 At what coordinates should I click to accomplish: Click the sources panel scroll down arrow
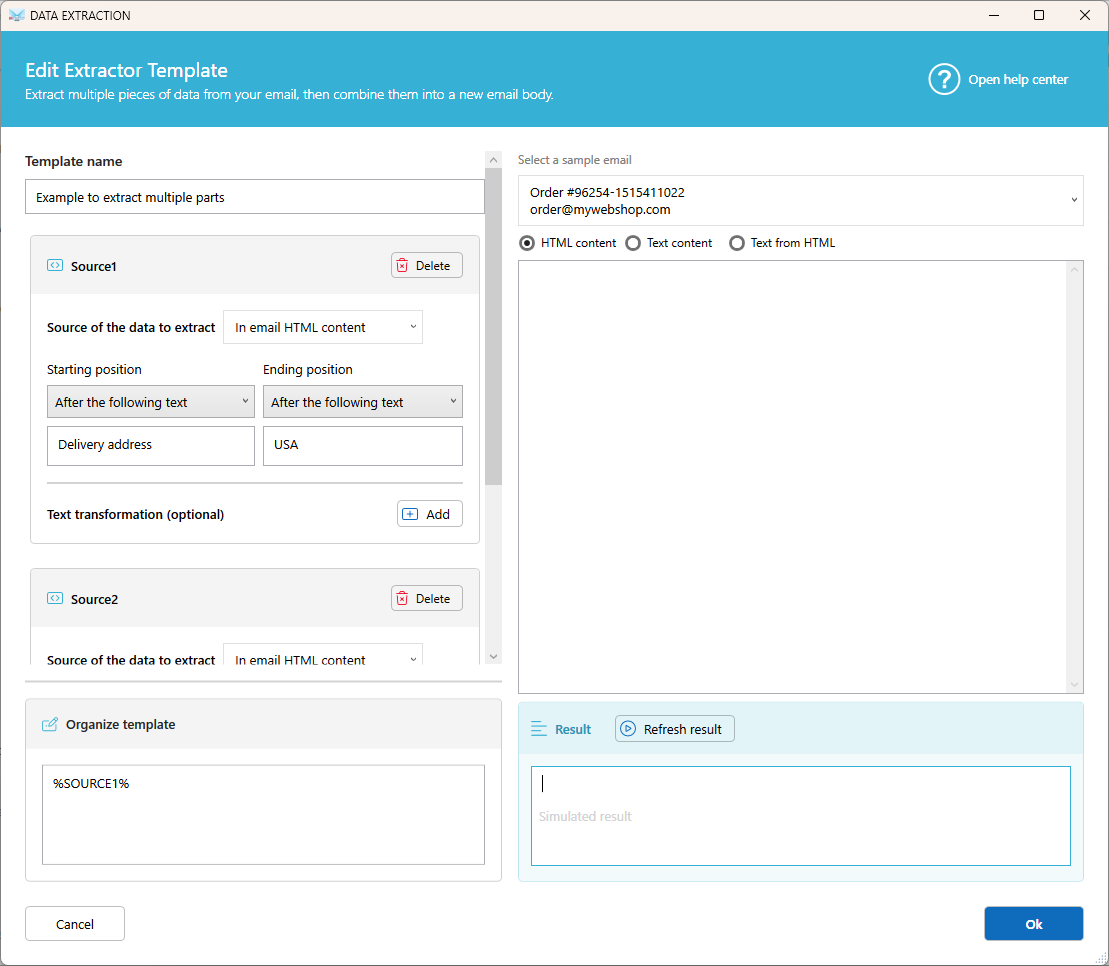pos(494,656)
